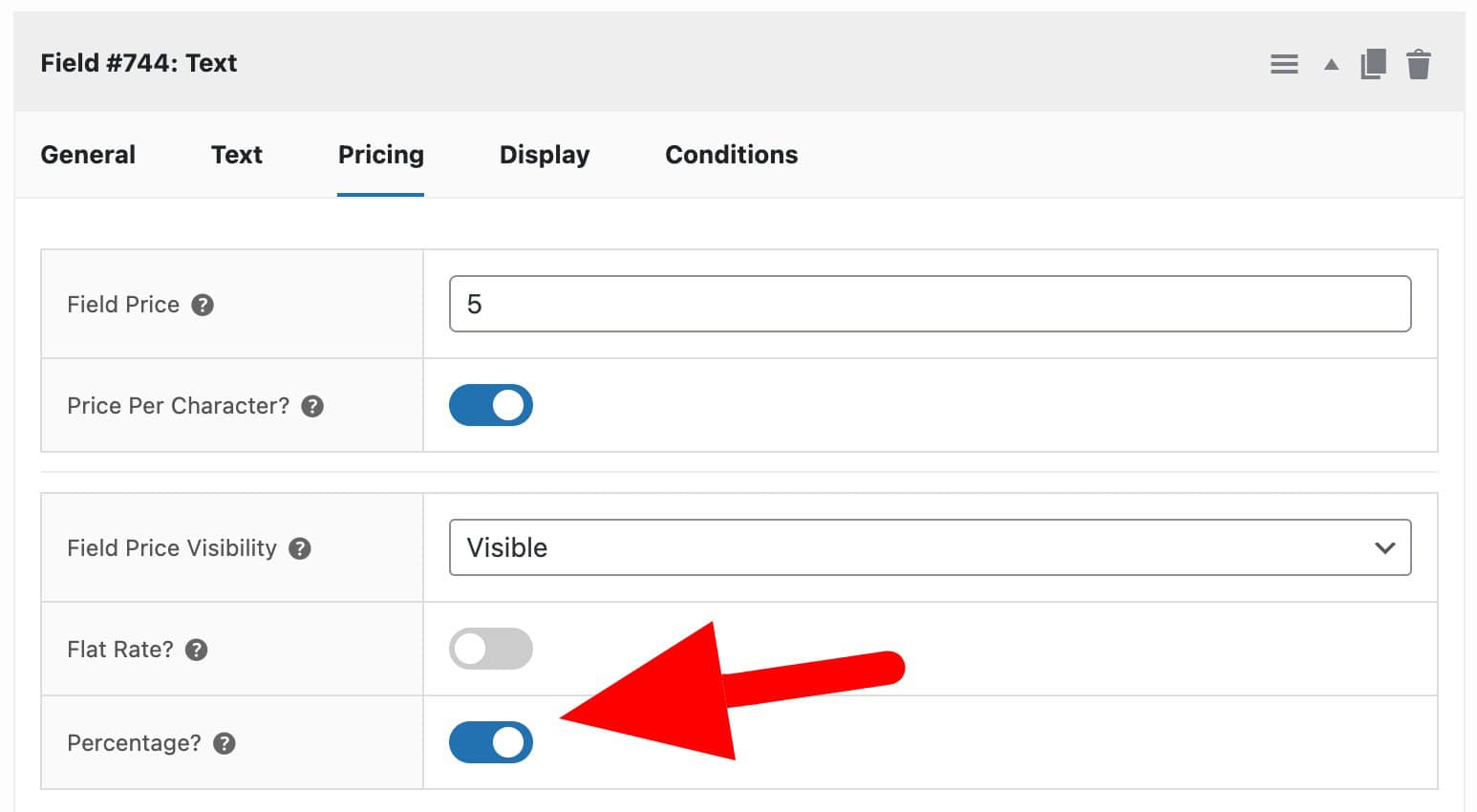
Task: Open the Field Price help tooltip
Action: click(x=202, y=305)
